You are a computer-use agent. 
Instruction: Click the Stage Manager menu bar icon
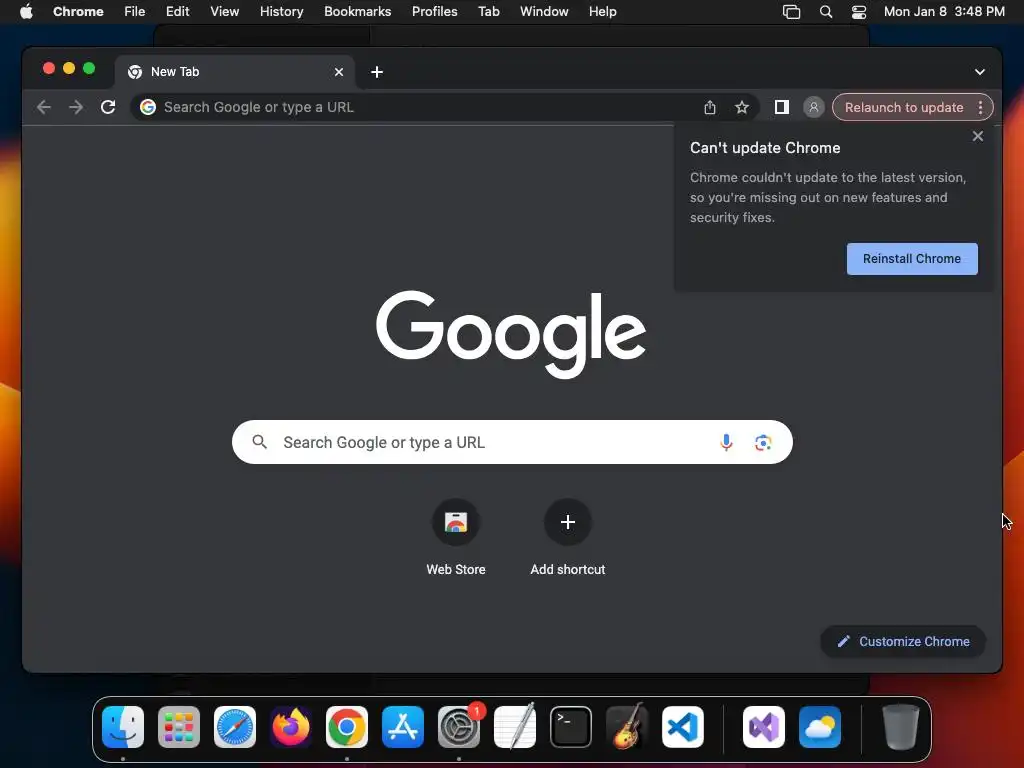click(x=792, y=12)
